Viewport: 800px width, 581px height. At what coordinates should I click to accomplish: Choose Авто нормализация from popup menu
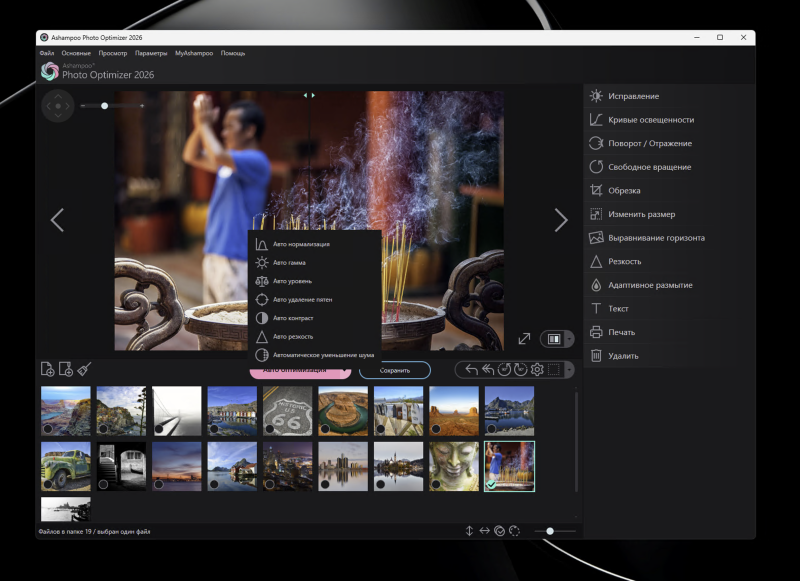coord(315,244)
